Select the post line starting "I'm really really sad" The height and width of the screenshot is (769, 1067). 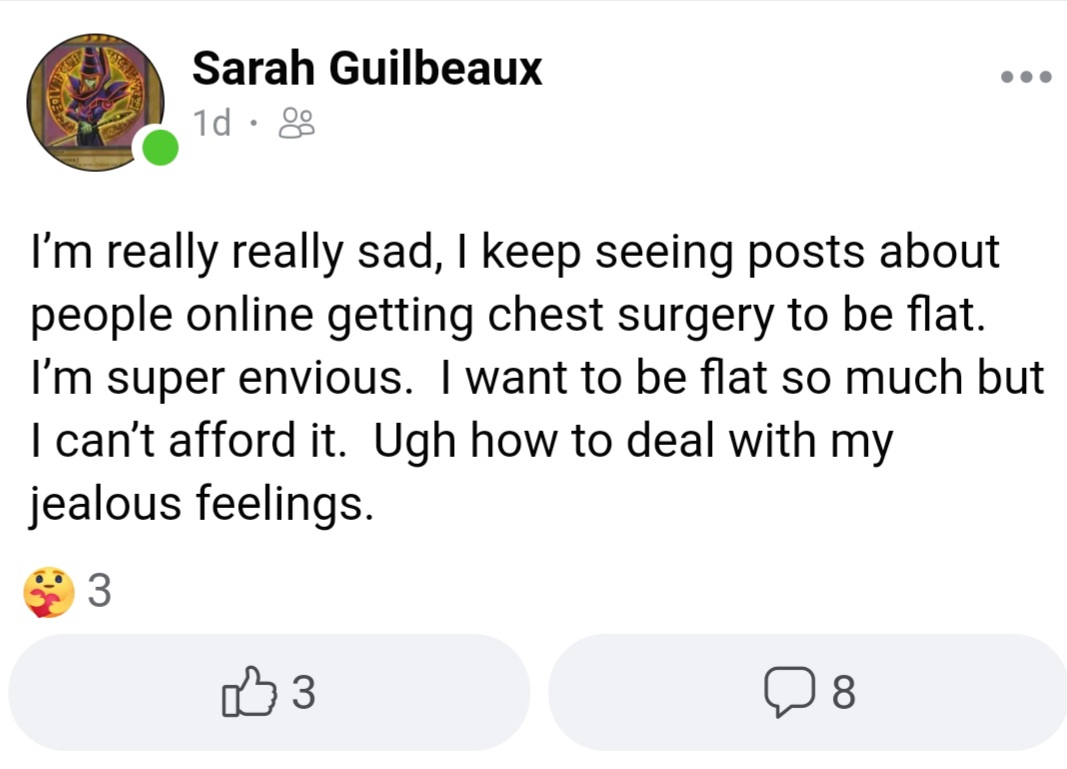pyautogui.click(x=515, y=253)
